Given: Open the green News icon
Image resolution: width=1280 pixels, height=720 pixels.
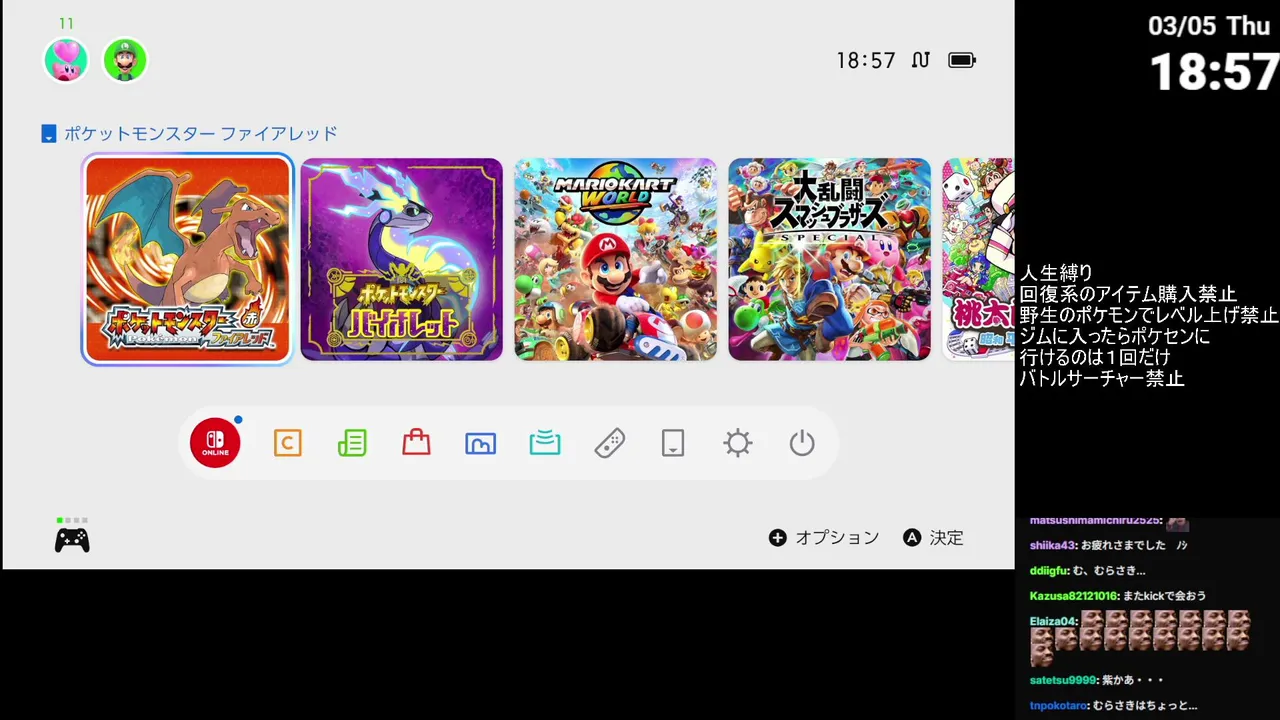Looking at the screenshot, I should 352,443.
